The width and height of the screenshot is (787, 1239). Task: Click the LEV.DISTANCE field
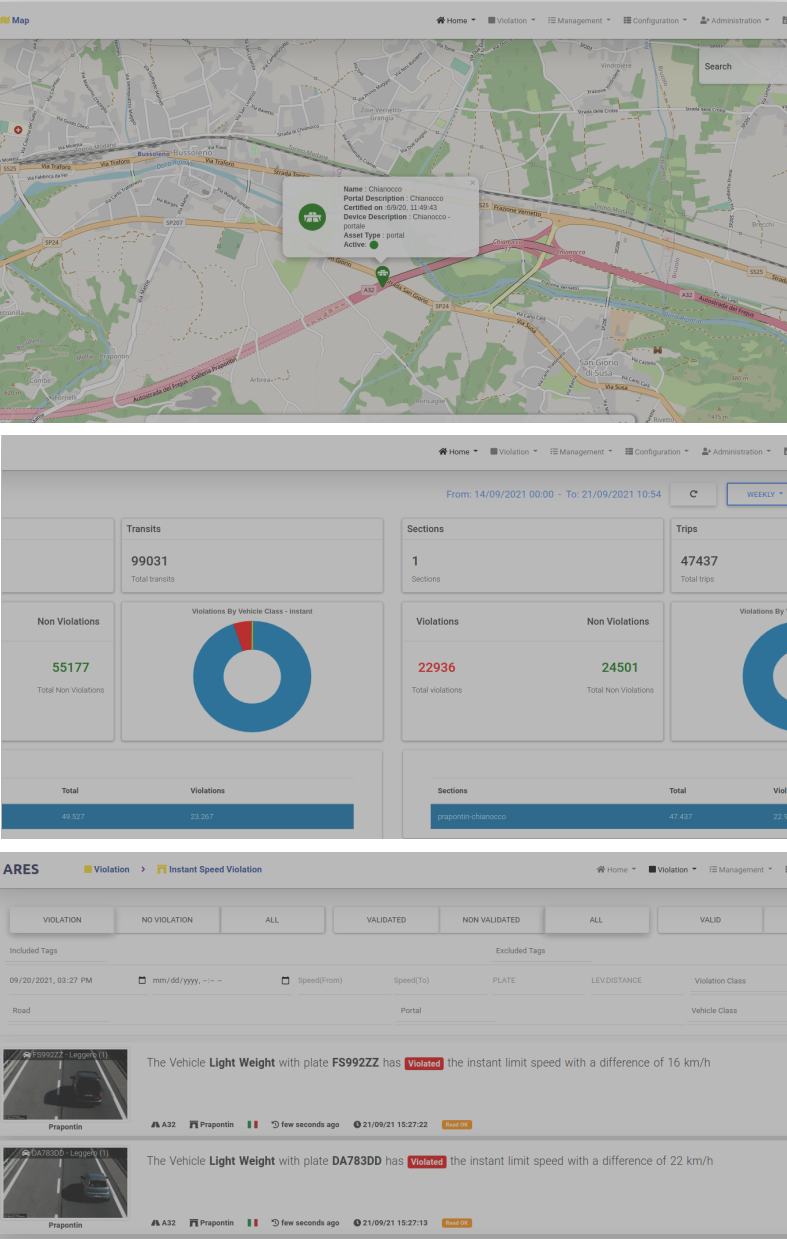(635, 981)
